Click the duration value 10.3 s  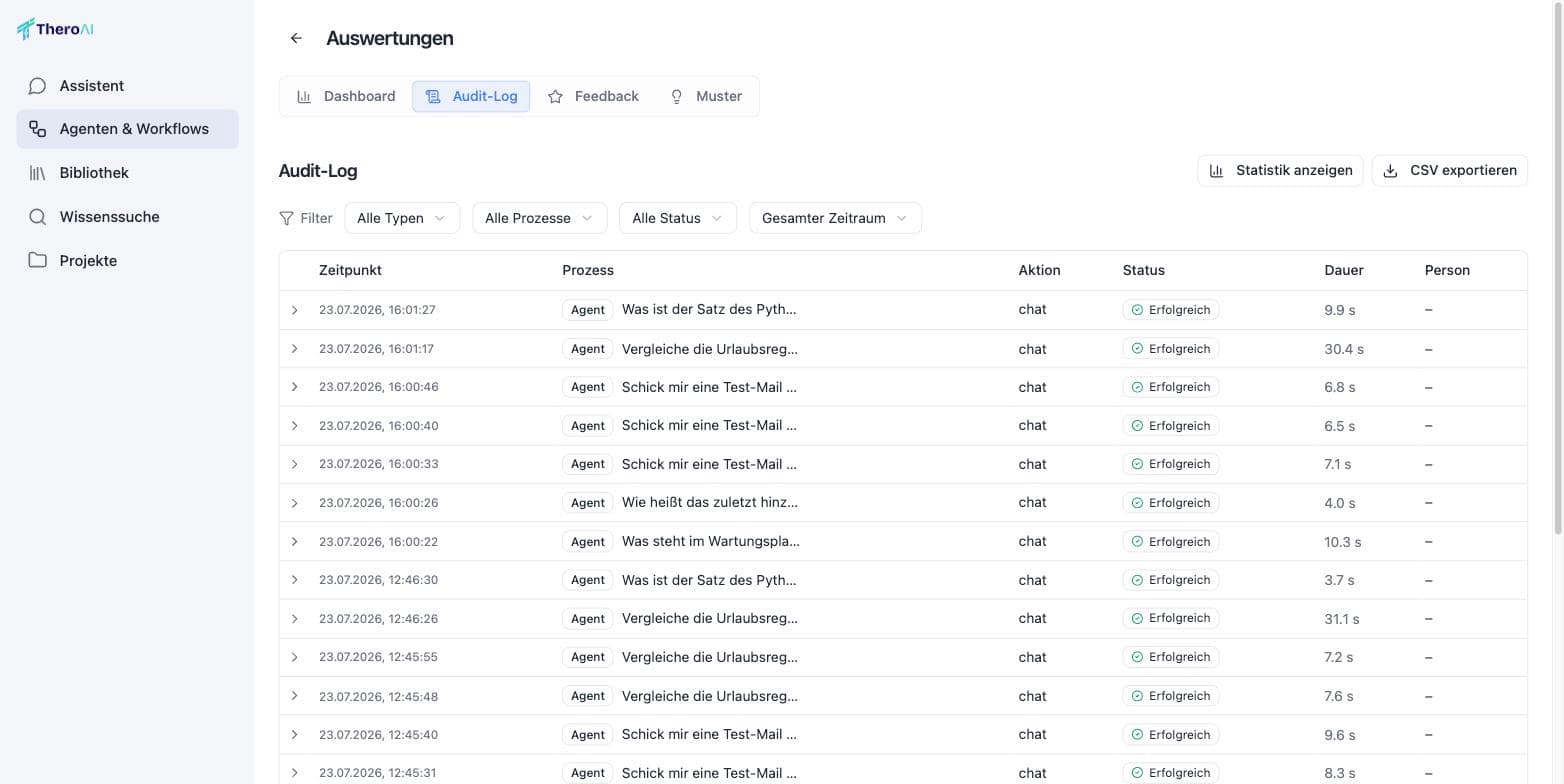click(1343, 542)
